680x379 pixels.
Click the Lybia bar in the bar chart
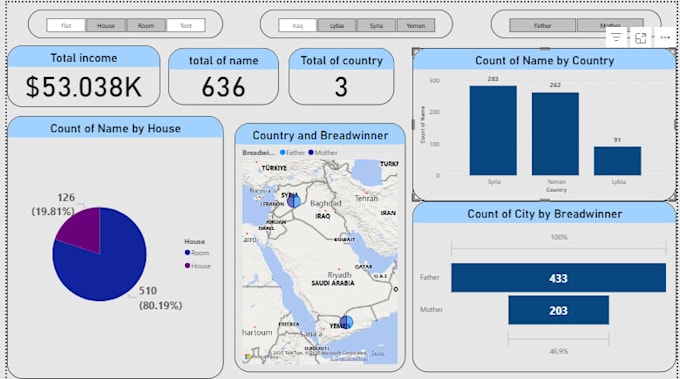(x=617, y=161)
